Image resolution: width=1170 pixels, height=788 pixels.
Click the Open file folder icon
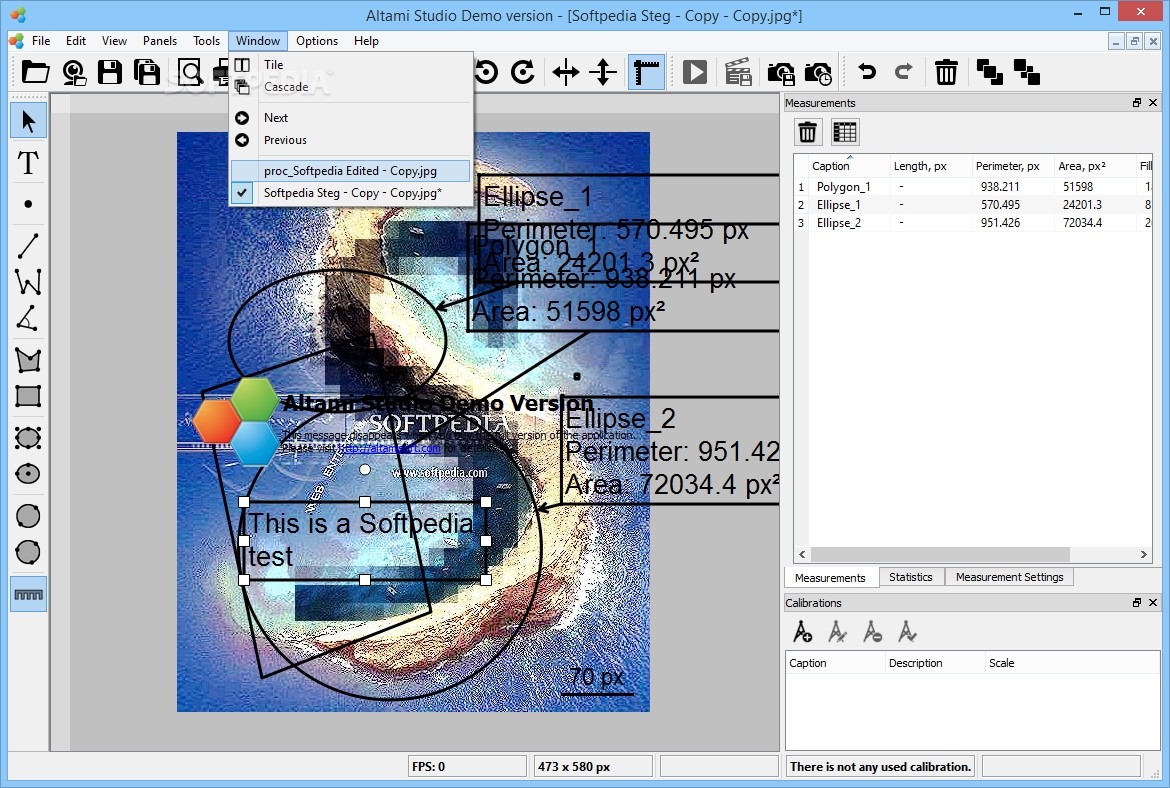pyautogui.click(x=35, y=72)
